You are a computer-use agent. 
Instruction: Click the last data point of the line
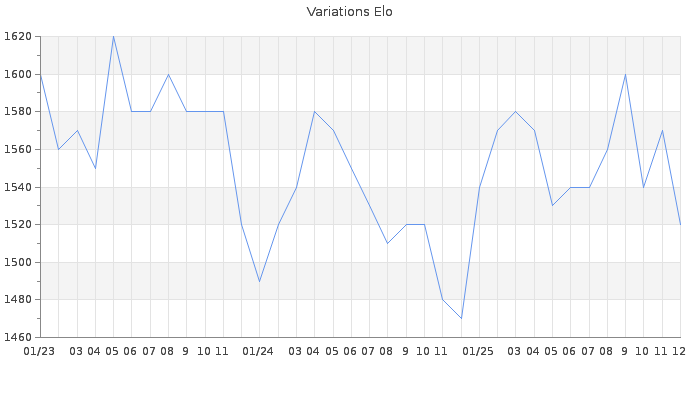(x=680, y=224)
